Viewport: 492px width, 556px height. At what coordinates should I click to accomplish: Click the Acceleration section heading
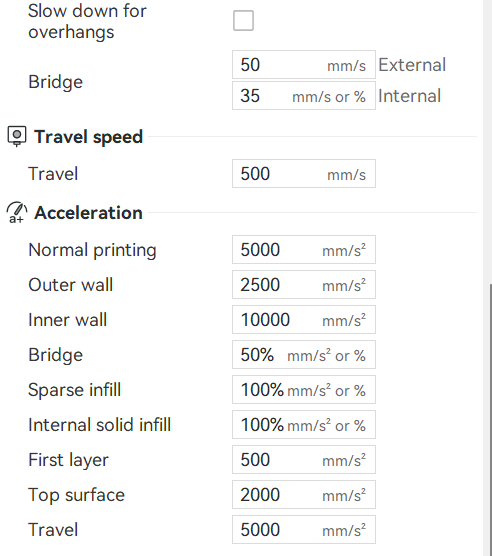click(88, 213)
